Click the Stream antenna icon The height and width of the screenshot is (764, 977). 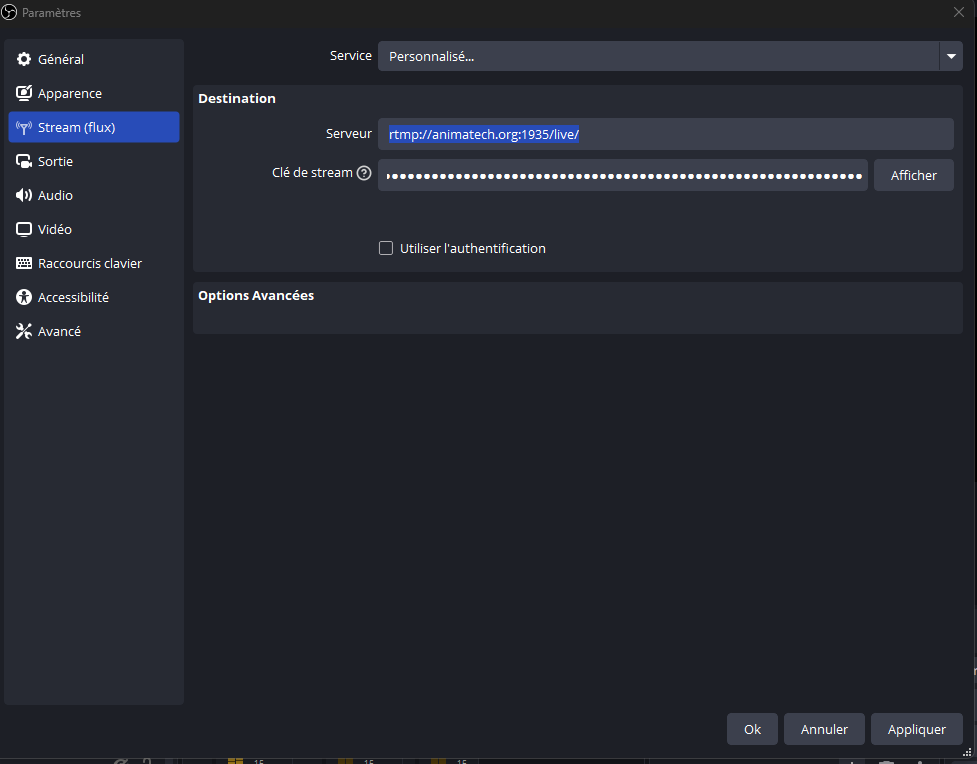coord(24,128)
